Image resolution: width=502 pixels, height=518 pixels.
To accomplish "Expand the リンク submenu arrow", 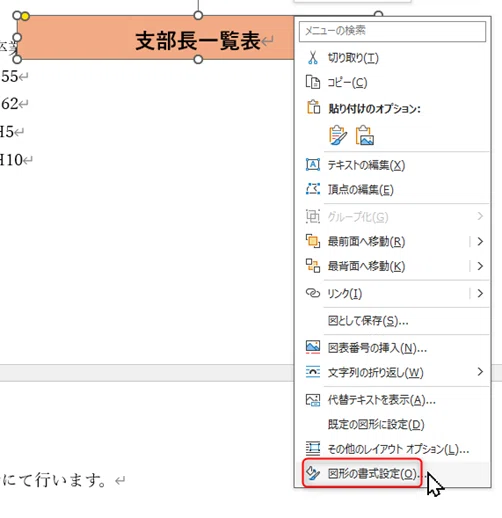I will (x=480, y=293).
